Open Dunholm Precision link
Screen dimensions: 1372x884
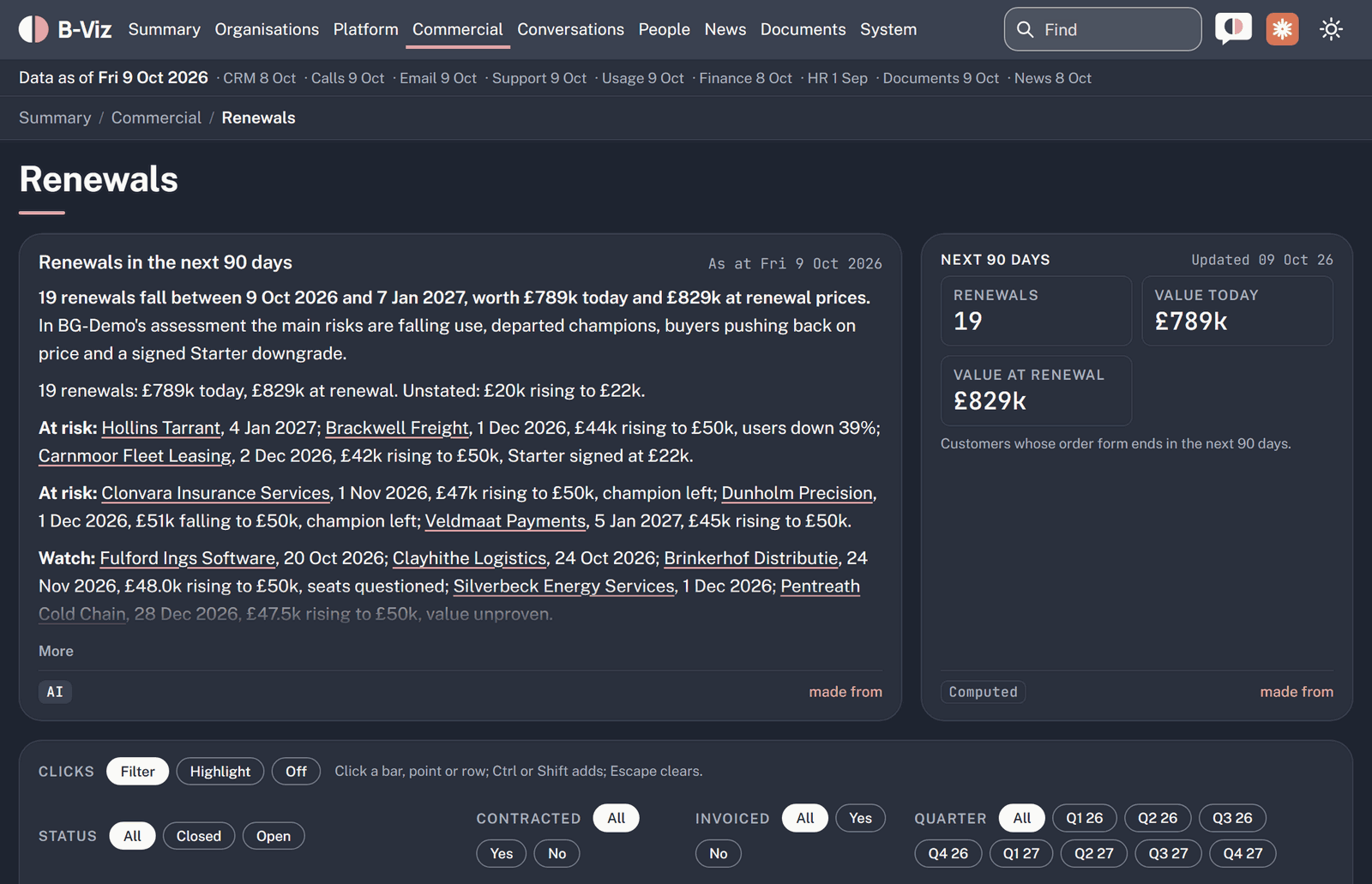pos(797,493)
